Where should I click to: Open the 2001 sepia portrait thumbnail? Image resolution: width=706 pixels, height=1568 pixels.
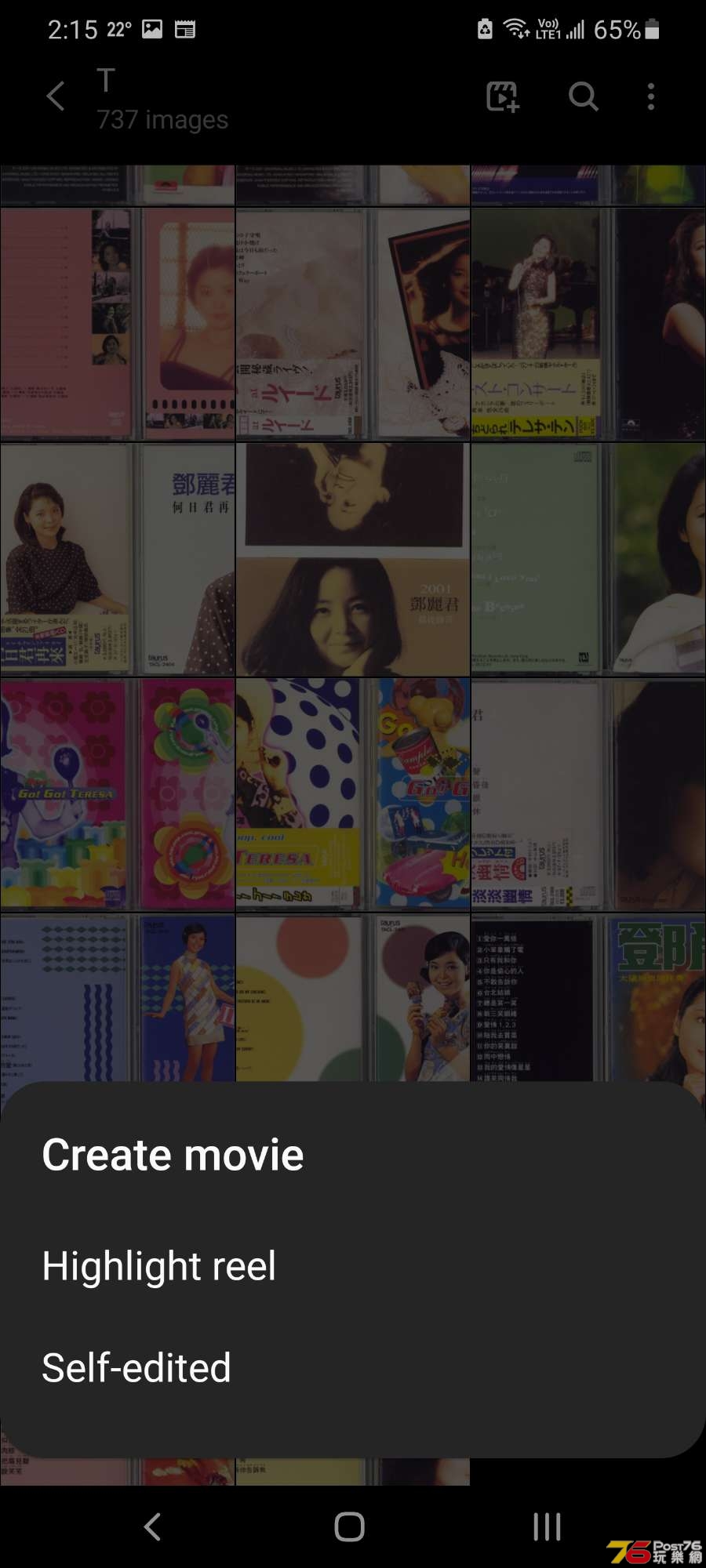click(x=353, y=559)
